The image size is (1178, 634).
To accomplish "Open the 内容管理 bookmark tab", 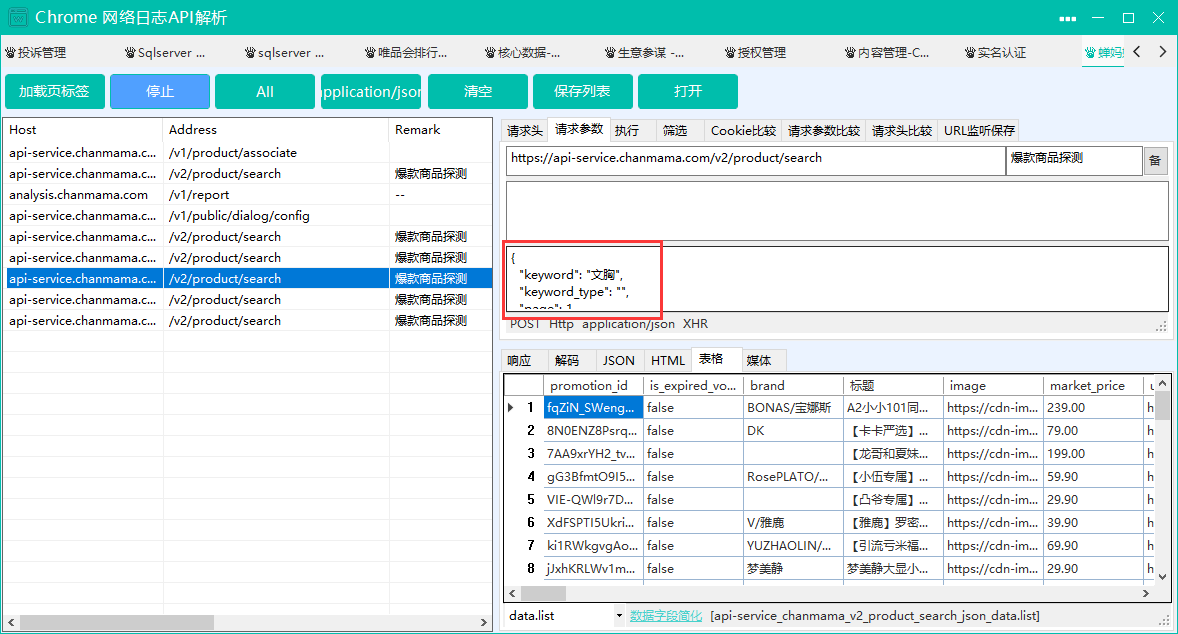I will tap(887, 53).
